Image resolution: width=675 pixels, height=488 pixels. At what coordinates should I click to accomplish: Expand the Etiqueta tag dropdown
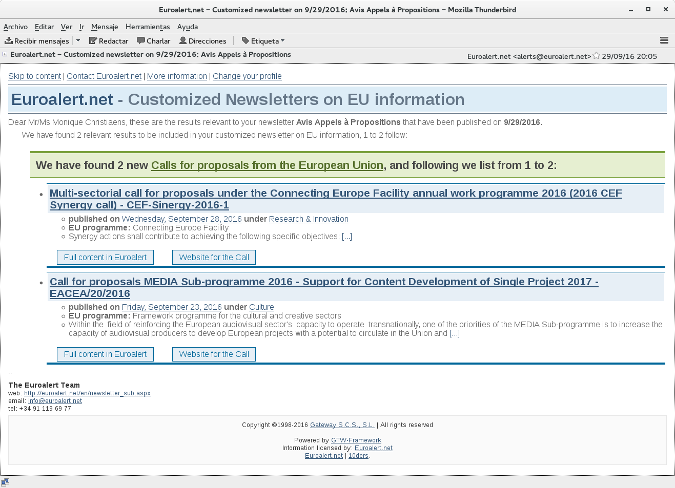pyautogui.click(x=263, y=41)
